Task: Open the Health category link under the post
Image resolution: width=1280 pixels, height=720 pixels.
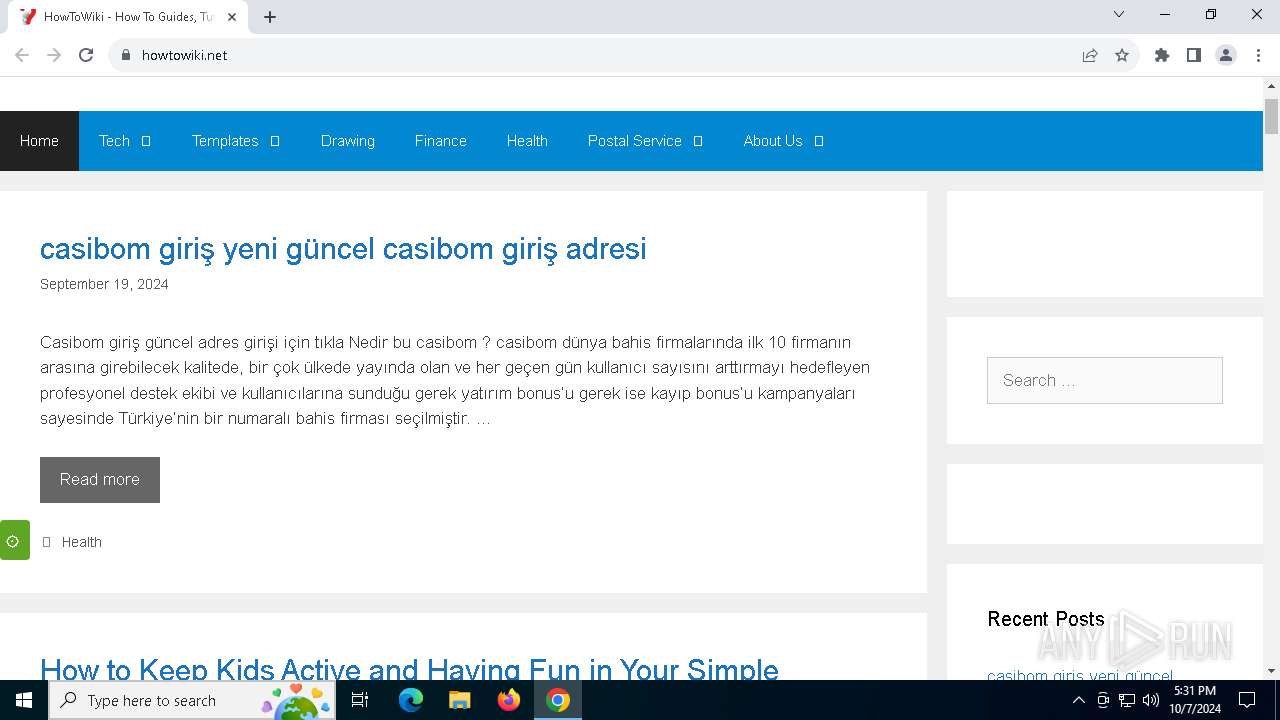Action: coord(82,542)
